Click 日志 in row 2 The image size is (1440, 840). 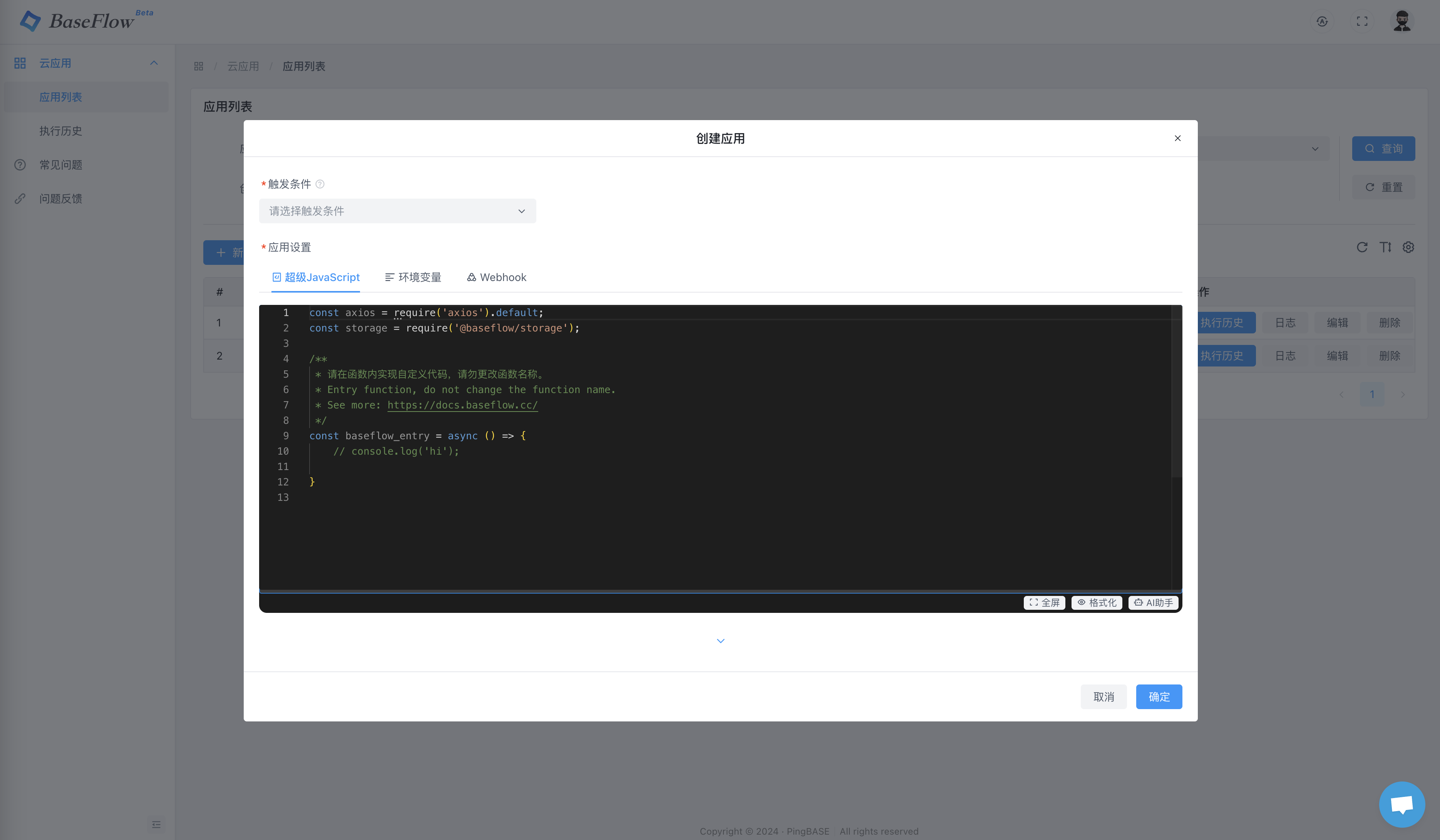point(1285,356)
